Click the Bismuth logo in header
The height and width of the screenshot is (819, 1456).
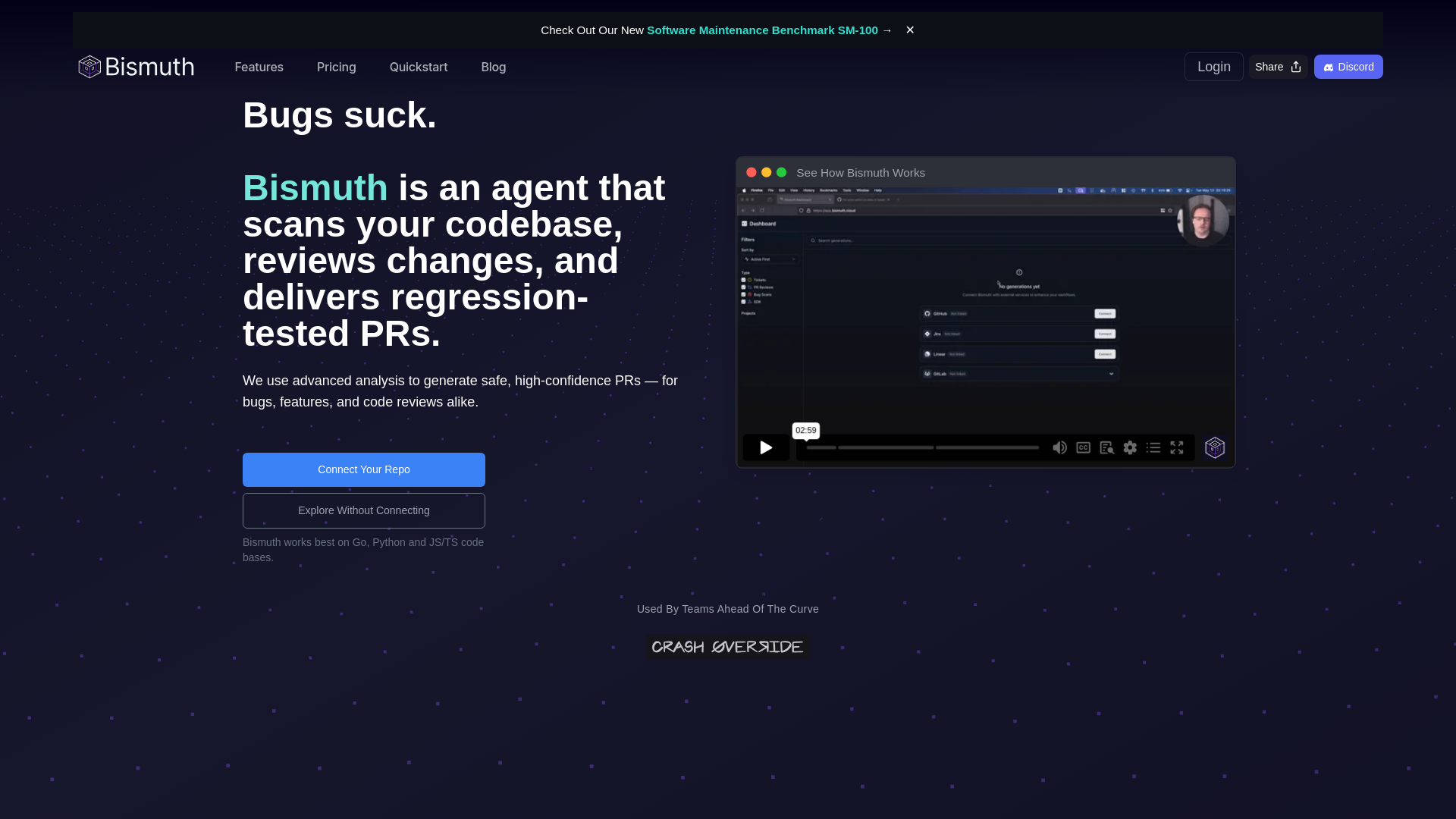[x=136, y=67]
